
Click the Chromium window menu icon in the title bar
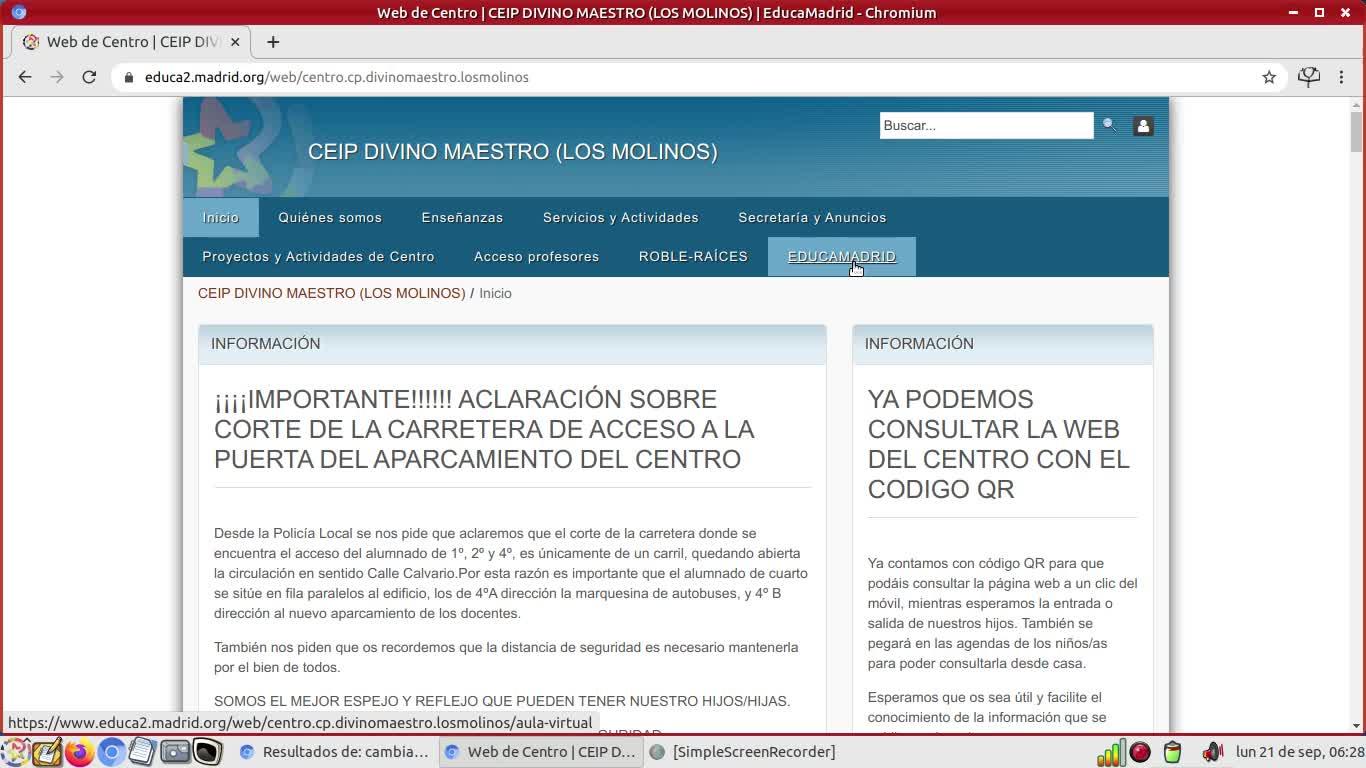click(x=18, y=13)
